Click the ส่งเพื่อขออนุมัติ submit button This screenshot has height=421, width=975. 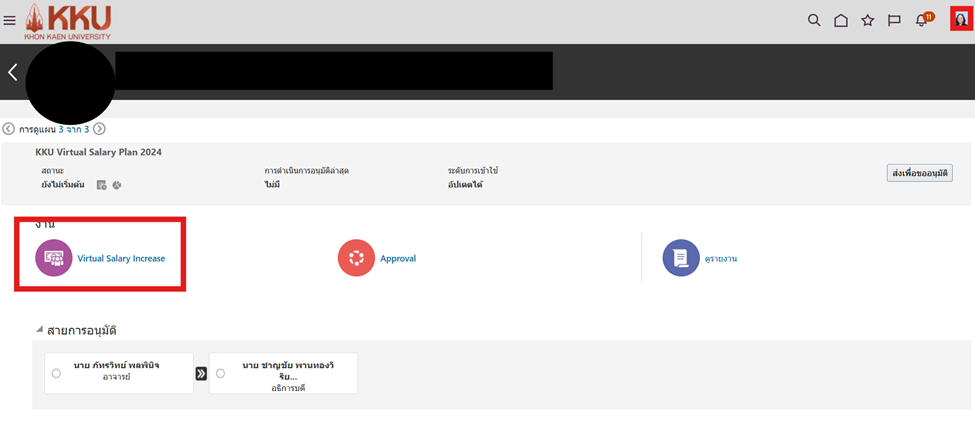919,173
